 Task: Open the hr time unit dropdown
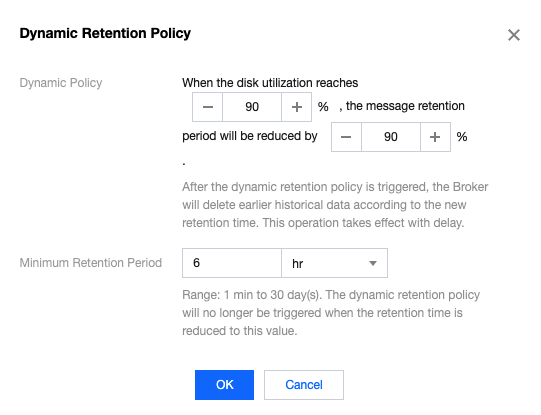pos(334,263)
